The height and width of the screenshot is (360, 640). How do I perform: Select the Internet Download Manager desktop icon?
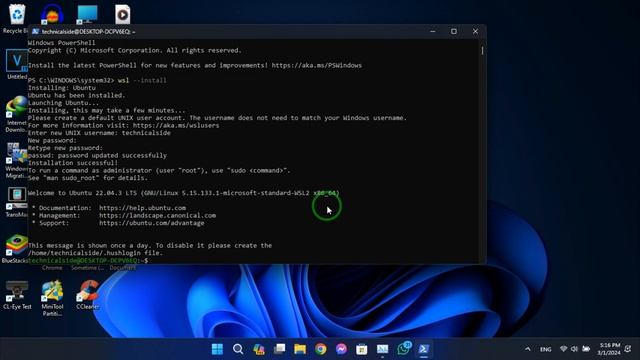(x=16, y=115)
